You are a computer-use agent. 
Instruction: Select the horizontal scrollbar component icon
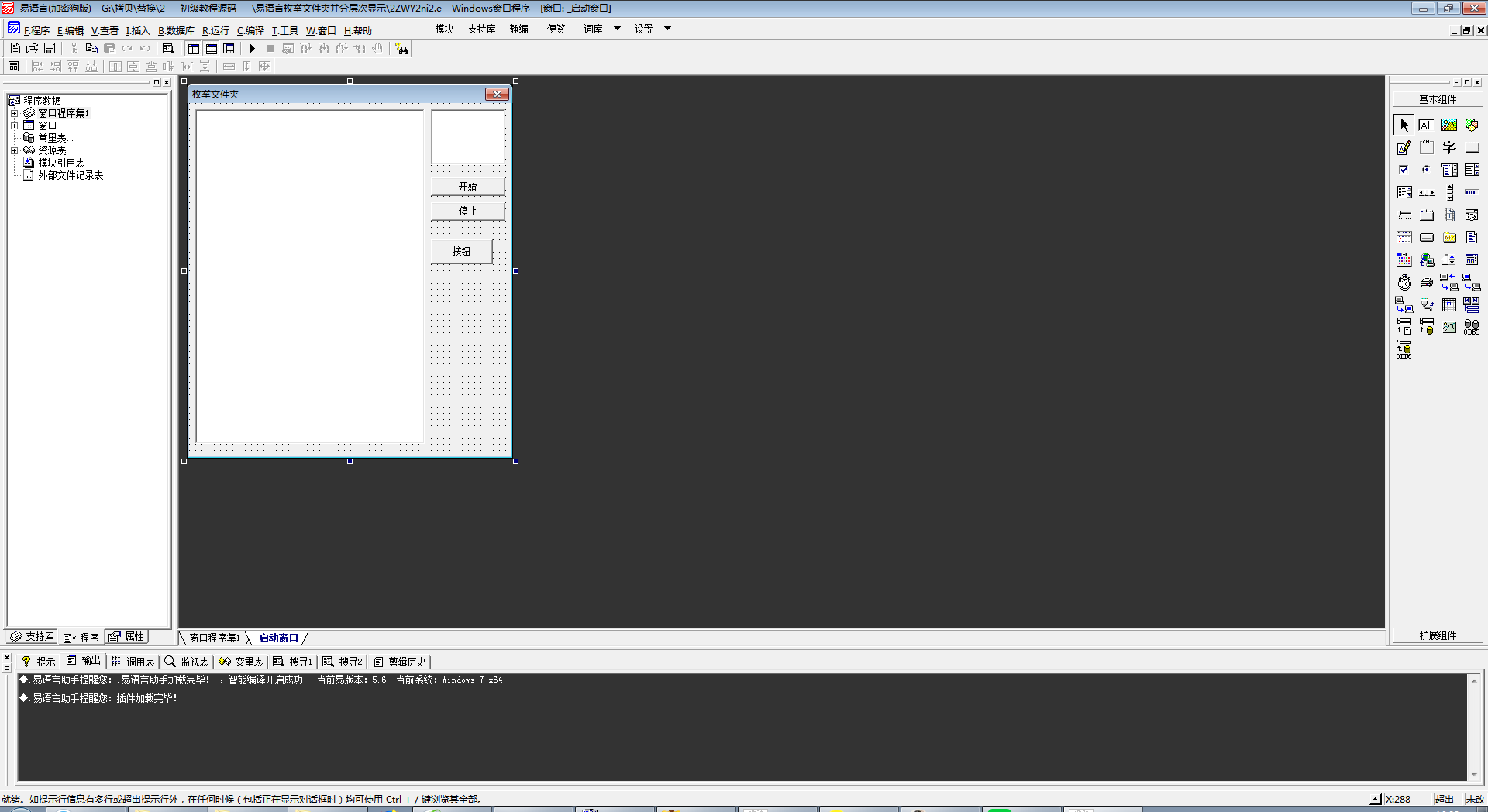coord(1427,192)
